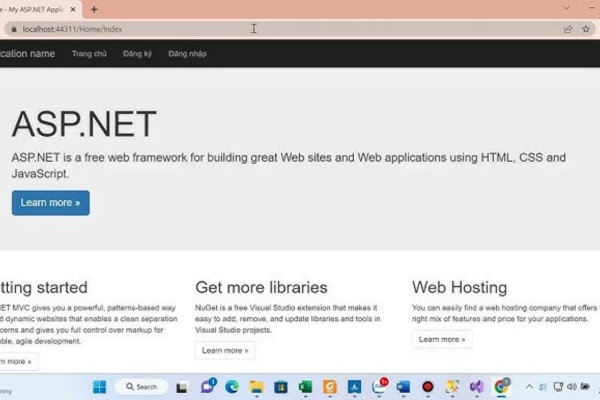This screenshot has height=400, width=600.
Task: Click the blue Learn more button
Action: click(x=51, y=203)
